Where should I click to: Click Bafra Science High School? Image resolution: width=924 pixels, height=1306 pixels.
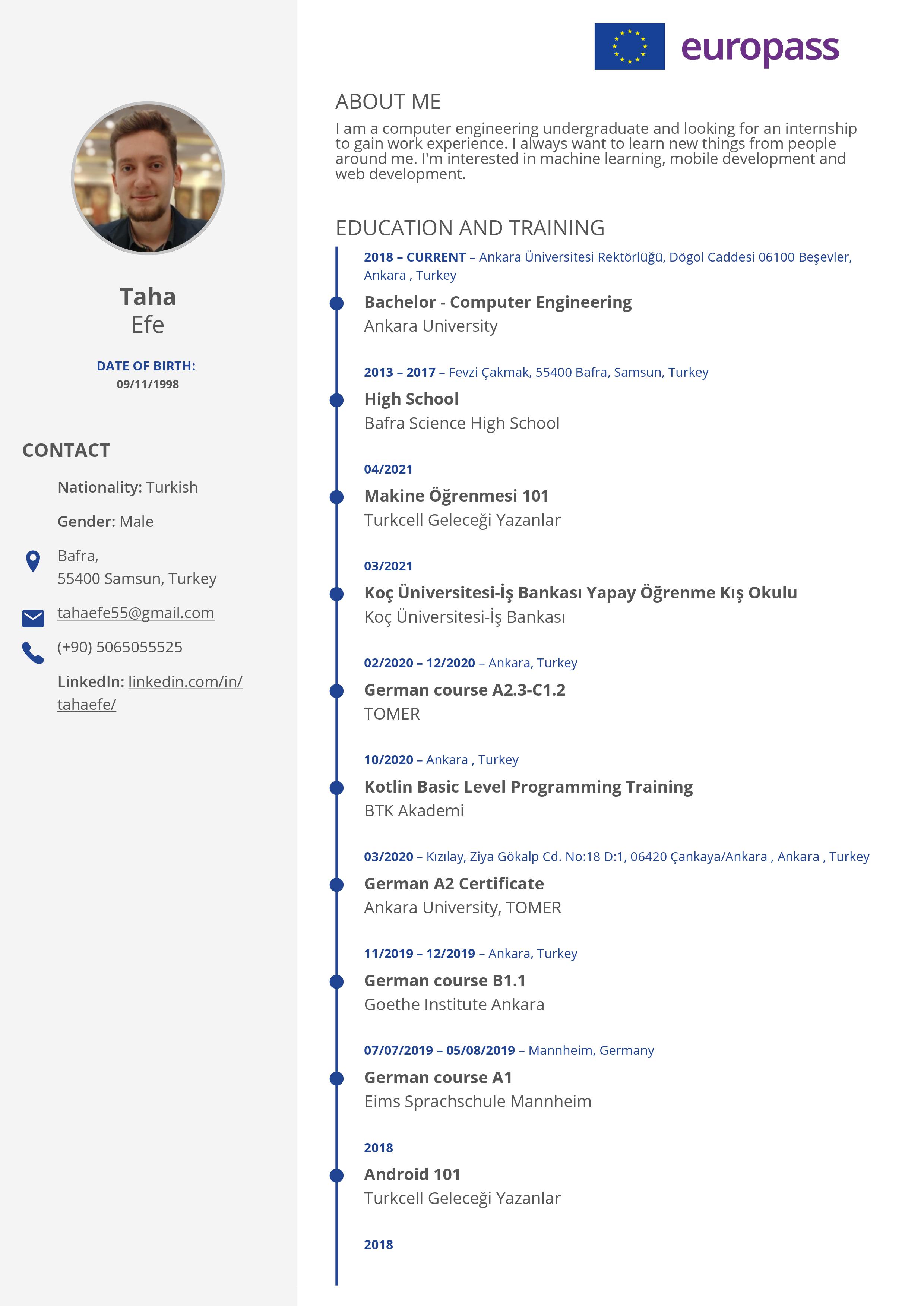coord(462,423)
